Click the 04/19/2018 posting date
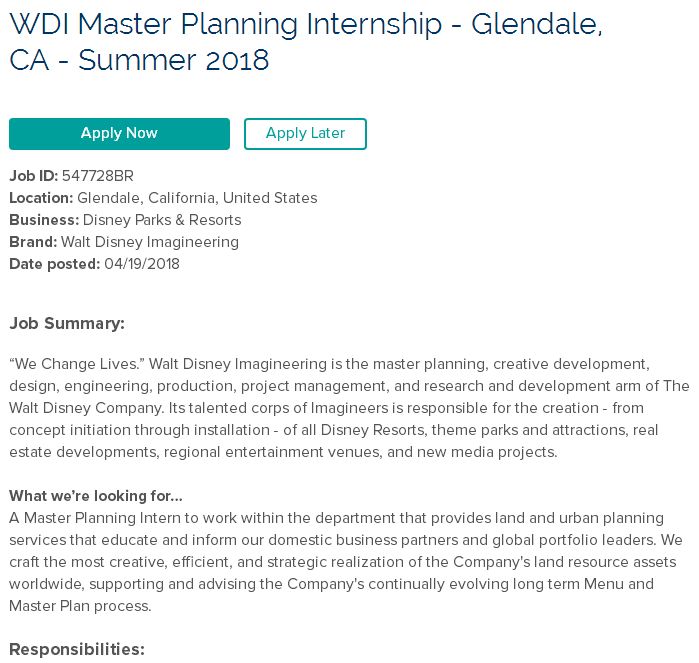699x663 pixels. point(142,264)
